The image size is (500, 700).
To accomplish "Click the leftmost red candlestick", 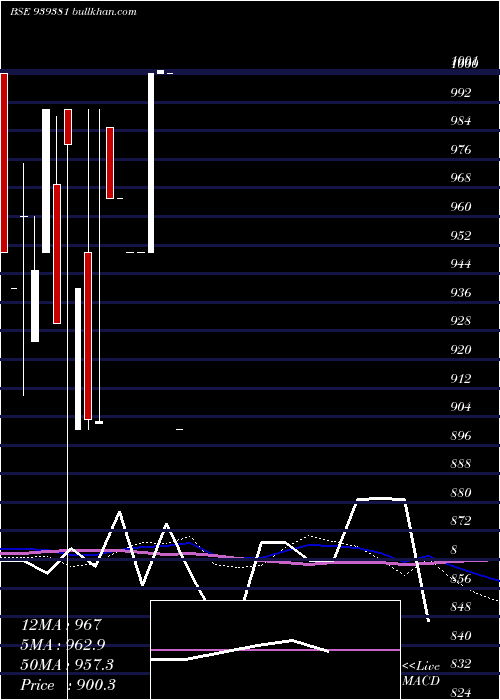I will (x=4, y=163).
